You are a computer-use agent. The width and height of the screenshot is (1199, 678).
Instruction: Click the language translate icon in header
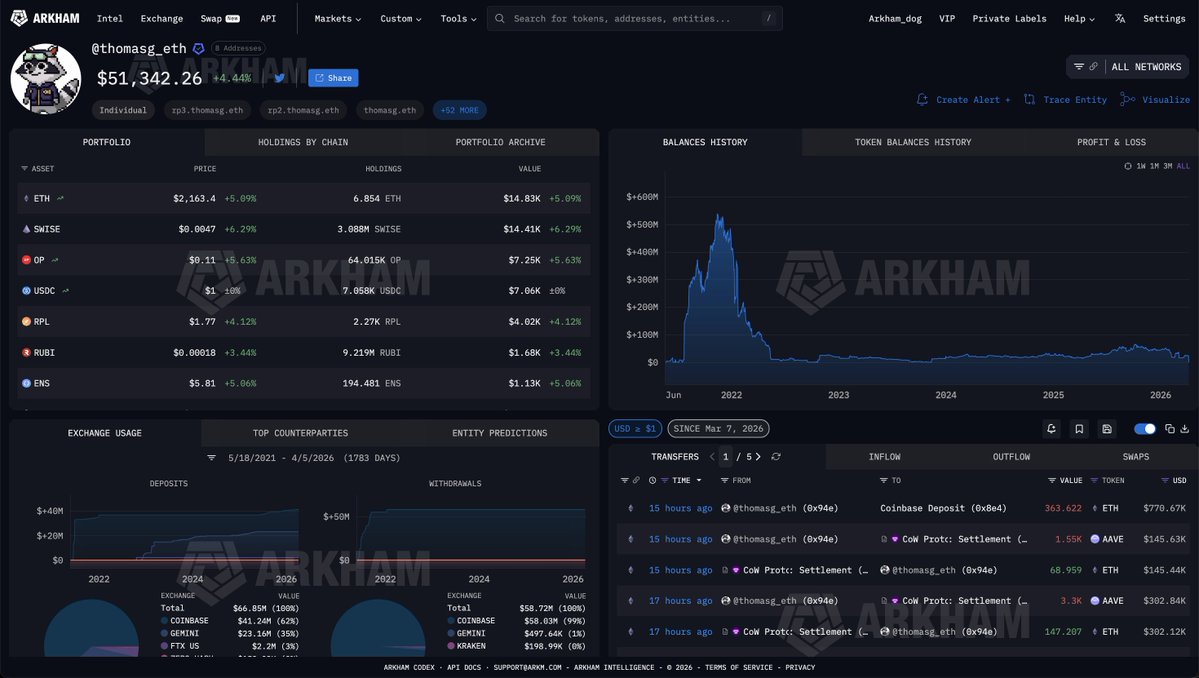1119,18
